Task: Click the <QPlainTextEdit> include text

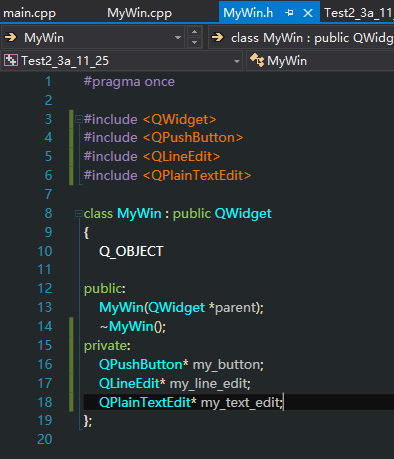Action: (197, 175)
